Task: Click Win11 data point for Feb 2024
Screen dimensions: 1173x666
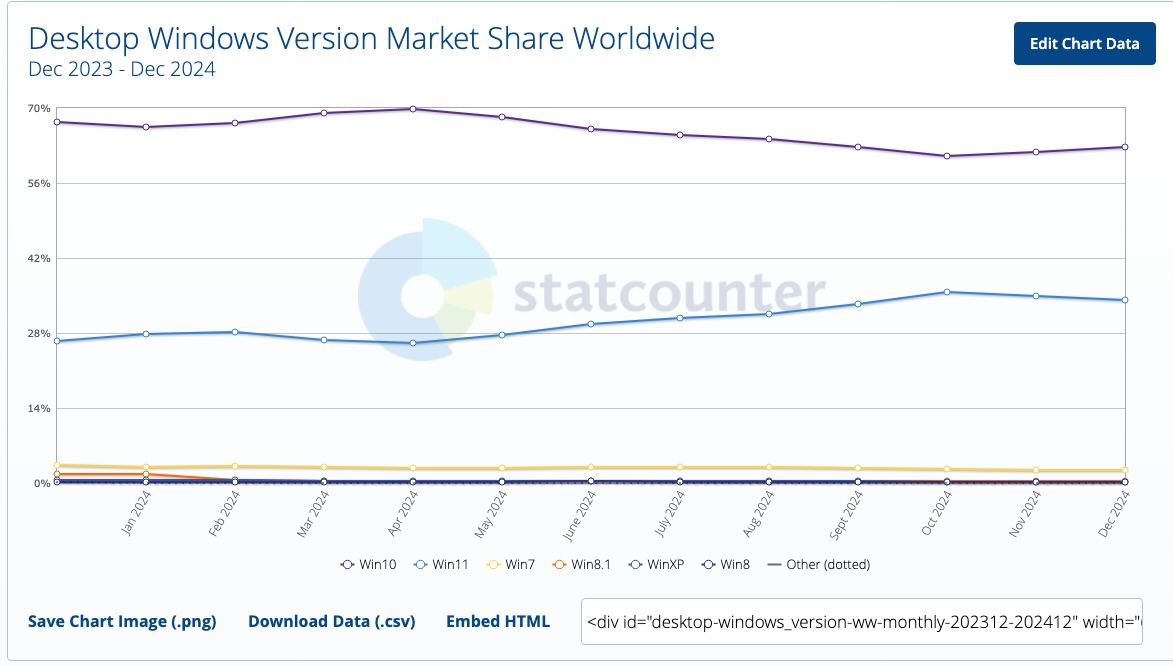Action: [x=235, y=332]
